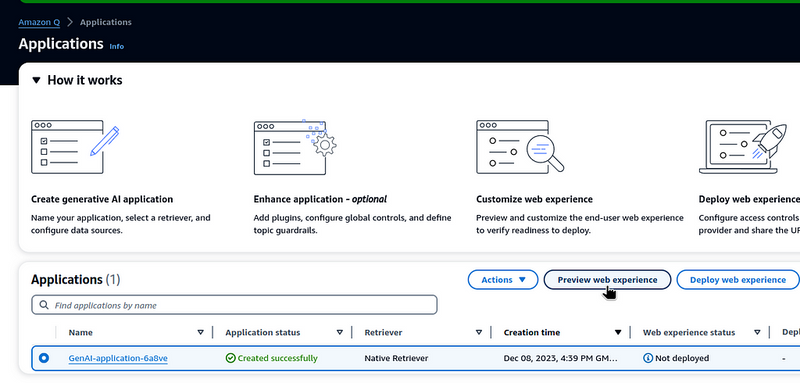Sort by Creation time column arrow
This screenshot has height=383, width=800.
pyautogui.click(x=618, y=333)
